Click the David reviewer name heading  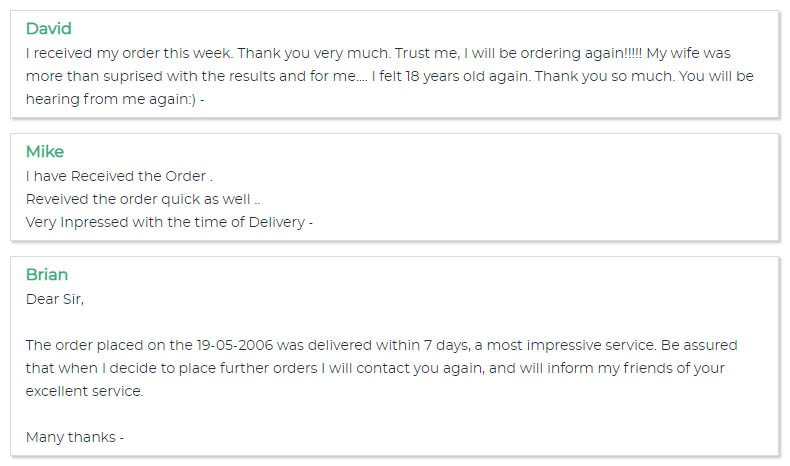point(48,29)
